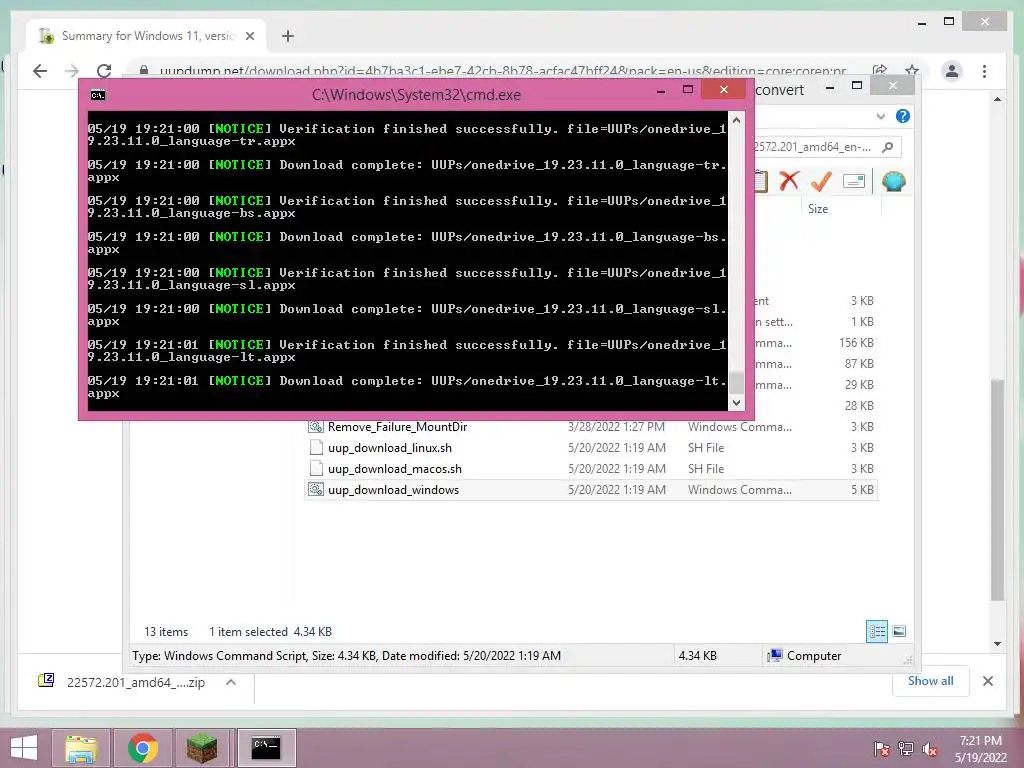Click the clipboard paste icon
Image resolution: width=1024 pixels, height=768 pixels.
[761, 181]
